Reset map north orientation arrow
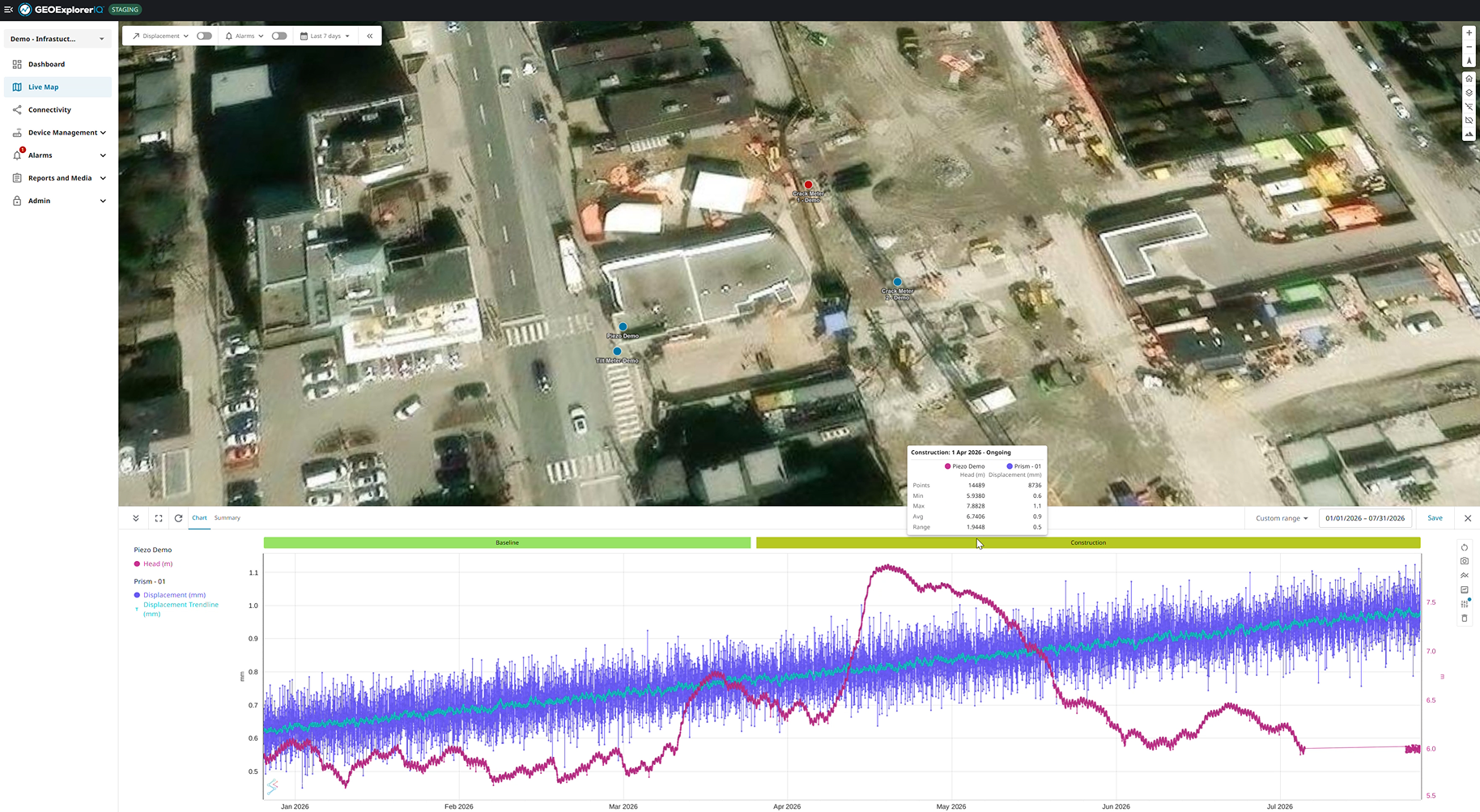The image size is (1480, 812). pos(1469,61)
